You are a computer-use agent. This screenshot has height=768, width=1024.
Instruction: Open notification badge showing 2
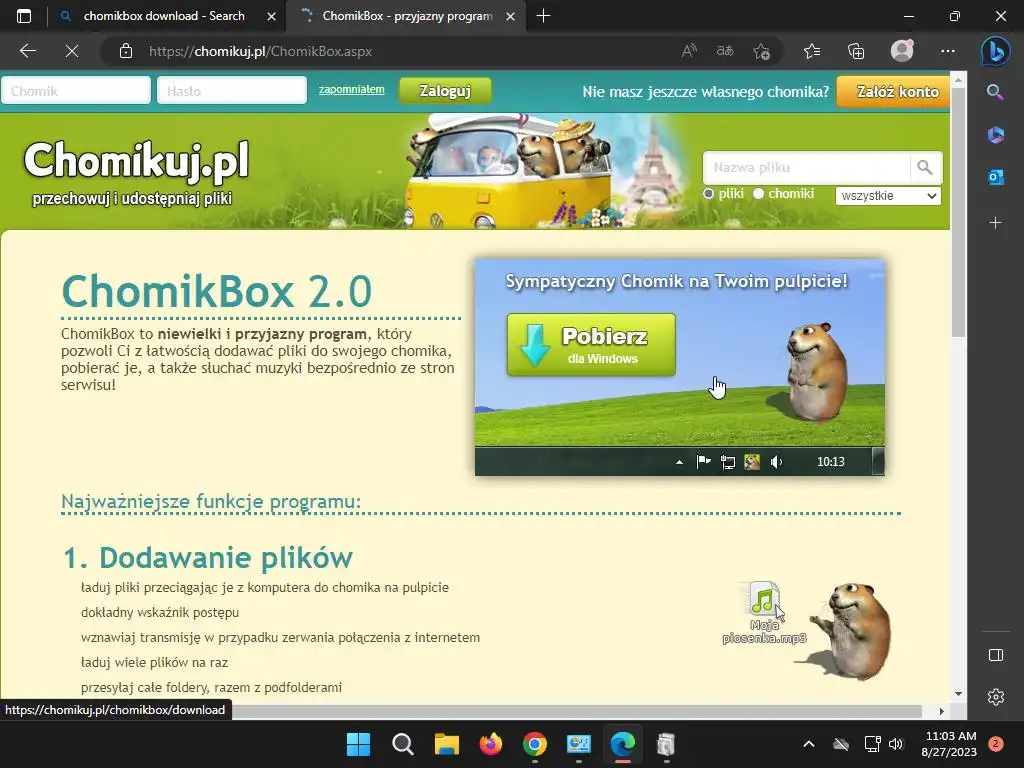[996, 744]
